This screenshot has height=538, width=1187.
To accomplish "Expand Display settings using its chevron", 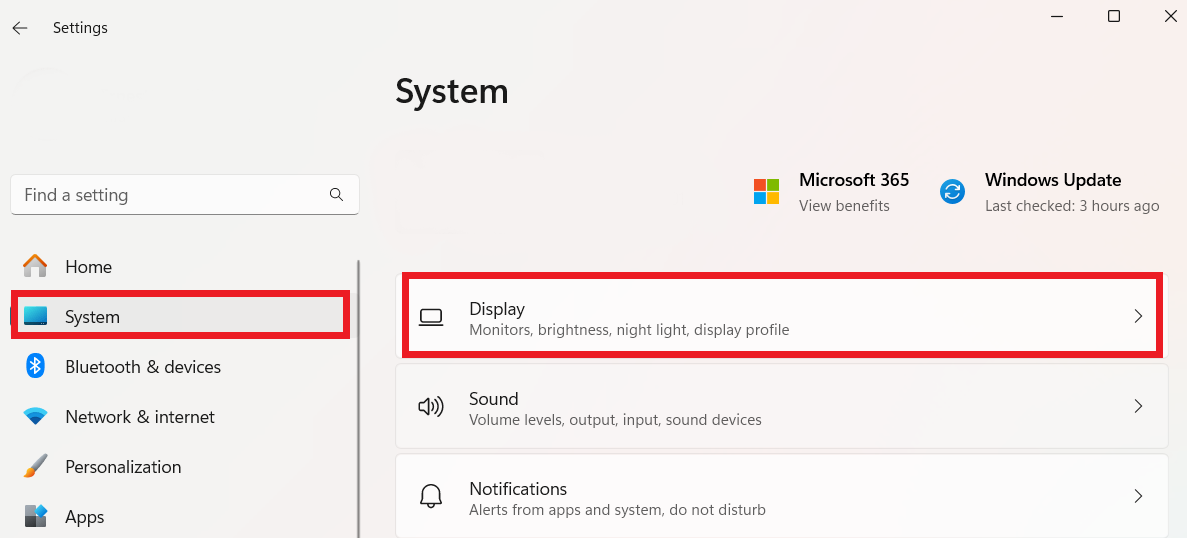I will (1137, 317).
